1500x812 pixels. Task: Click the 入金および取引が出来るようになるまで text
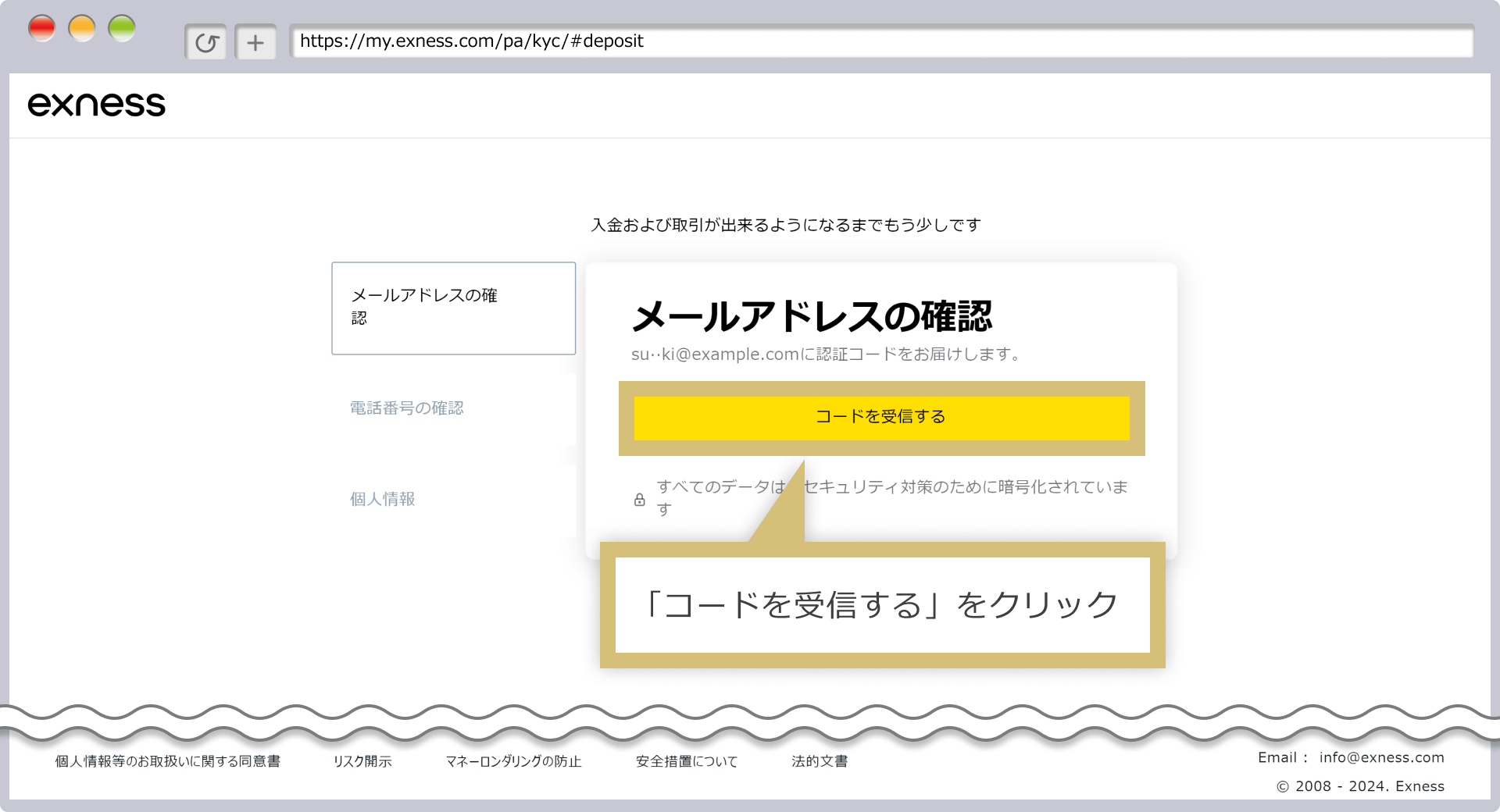786,226
